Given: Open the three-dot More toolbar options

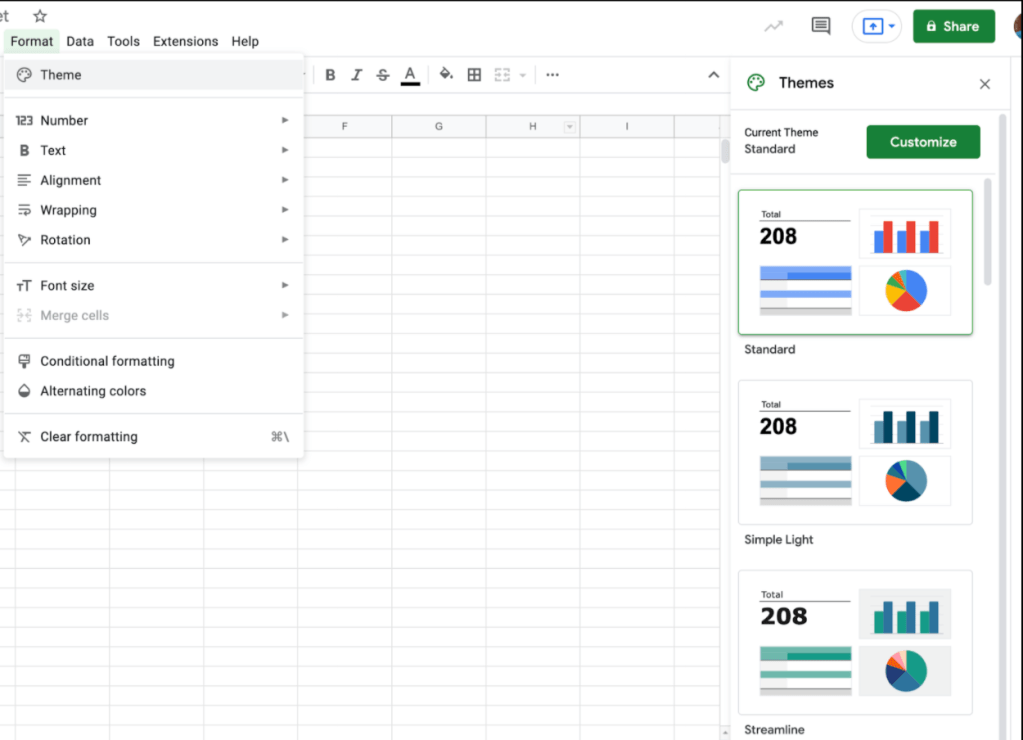Looking at the screenshot, I should point(552,75).
